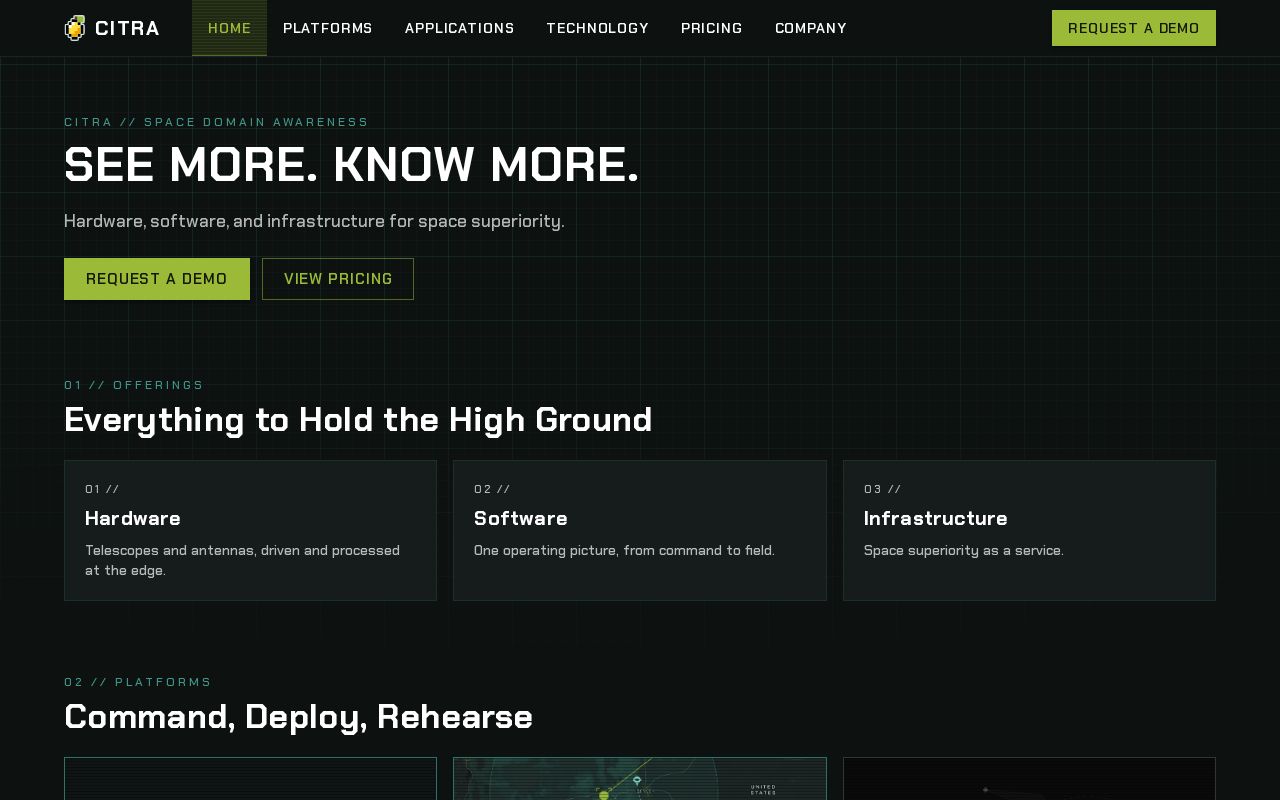
Task: Go to the Home nav item
Action: click(x=229, y=28)
